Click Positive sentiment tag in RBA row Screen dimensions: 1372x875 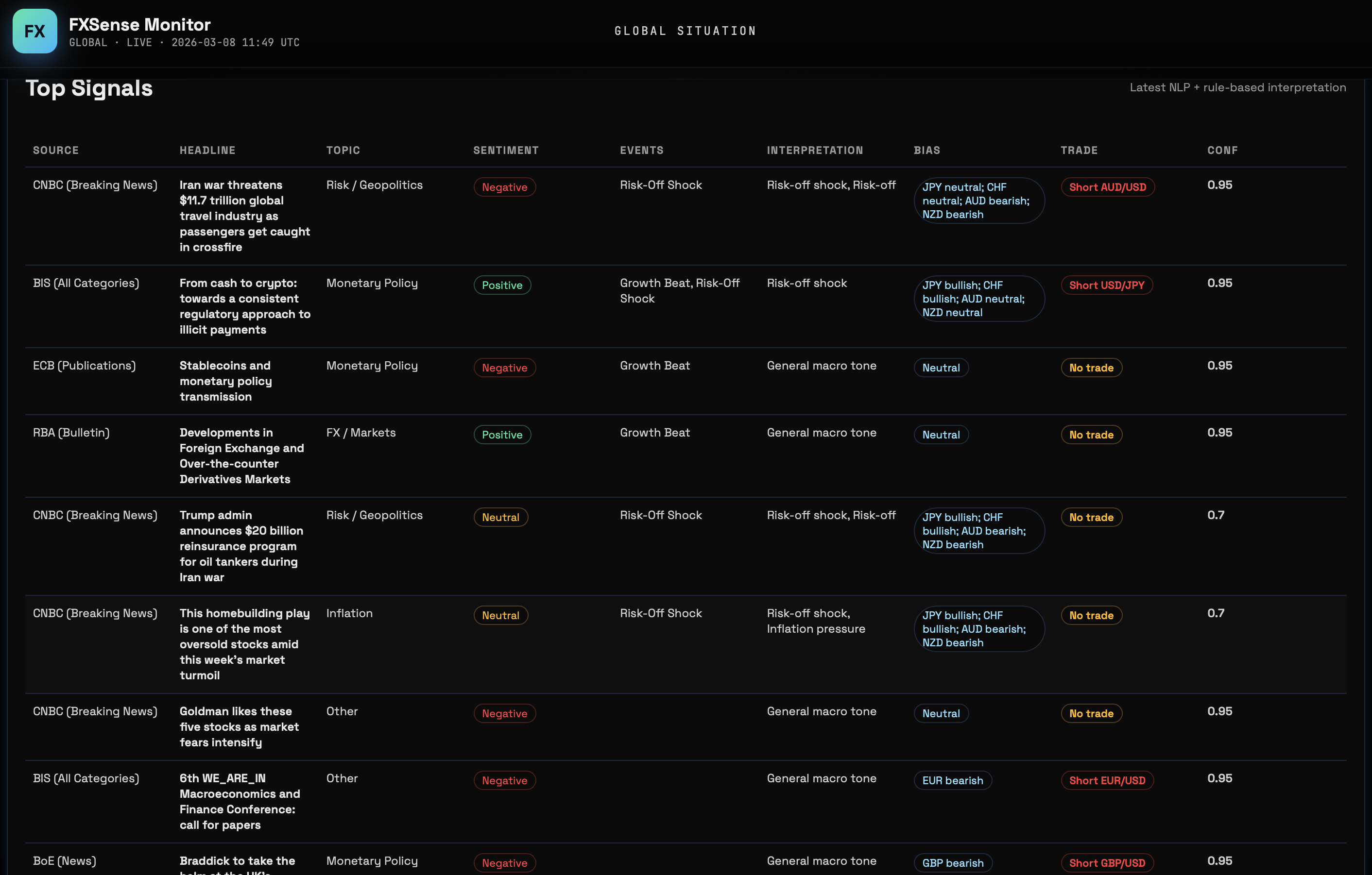click(501, 435)
